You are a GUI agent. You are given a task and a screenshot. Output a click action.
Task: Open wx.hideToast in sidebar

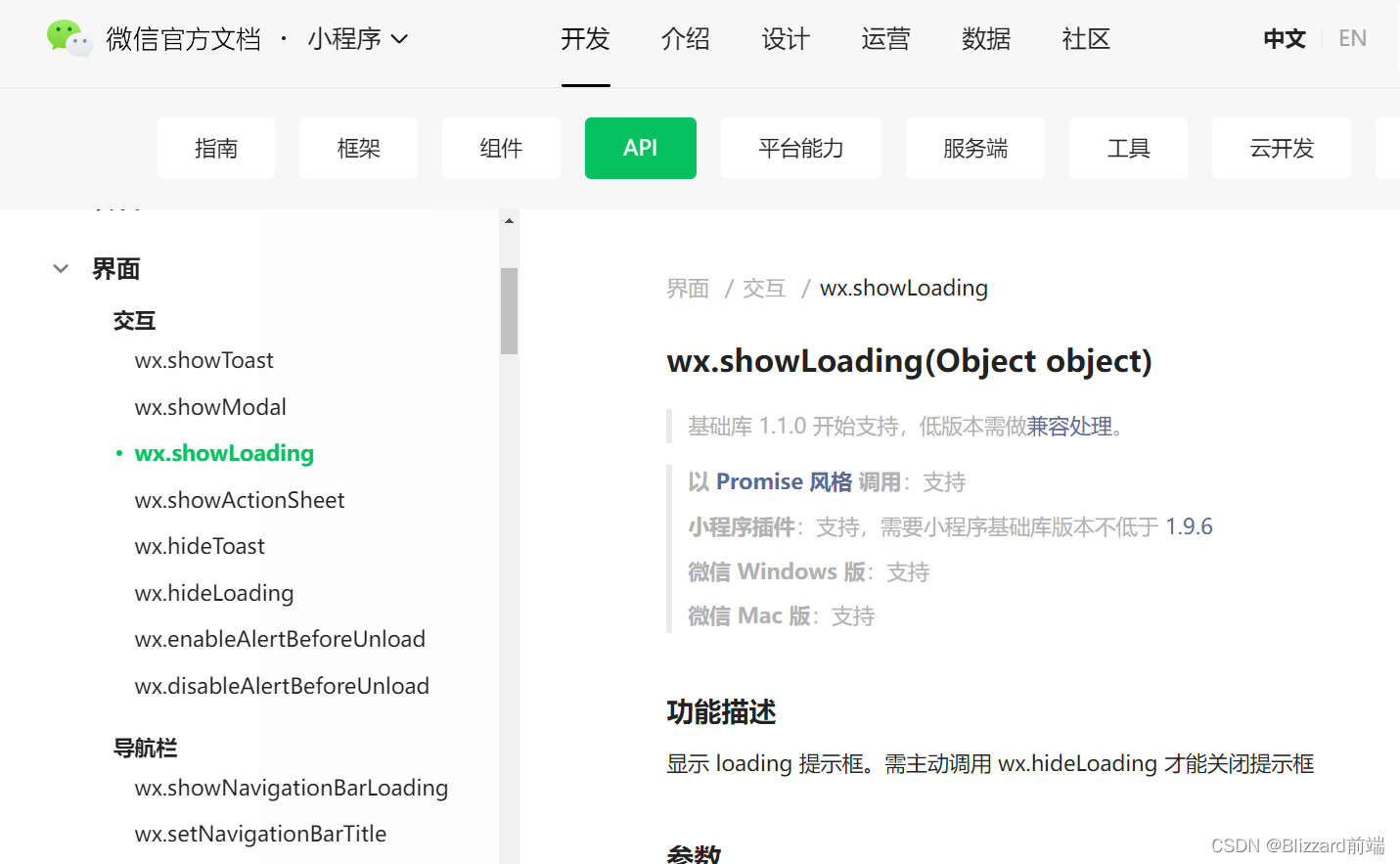(x=200, y=546)
